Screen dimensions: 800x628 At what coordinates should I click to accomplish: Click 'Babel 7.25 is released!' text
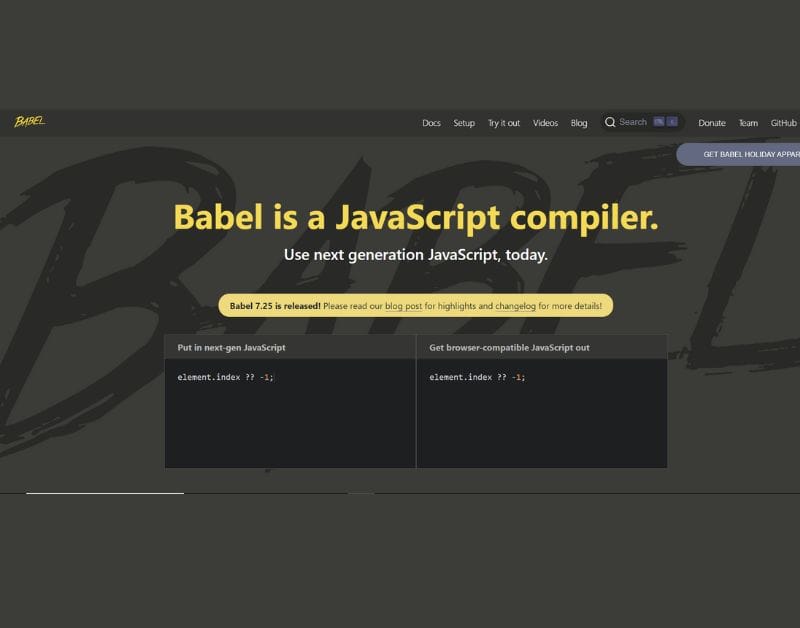275,306
